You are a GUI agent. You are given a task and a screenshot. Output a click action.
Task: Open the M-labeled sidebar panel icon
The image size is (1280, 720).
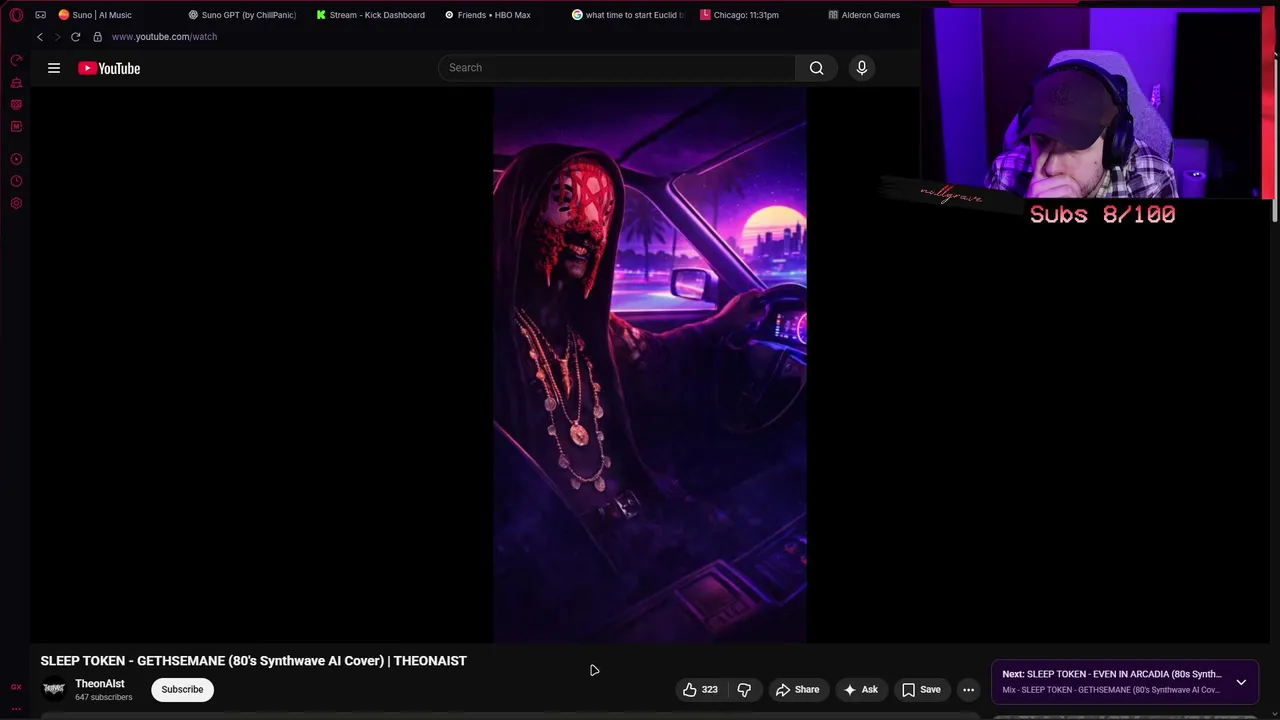tap(16, 127)
